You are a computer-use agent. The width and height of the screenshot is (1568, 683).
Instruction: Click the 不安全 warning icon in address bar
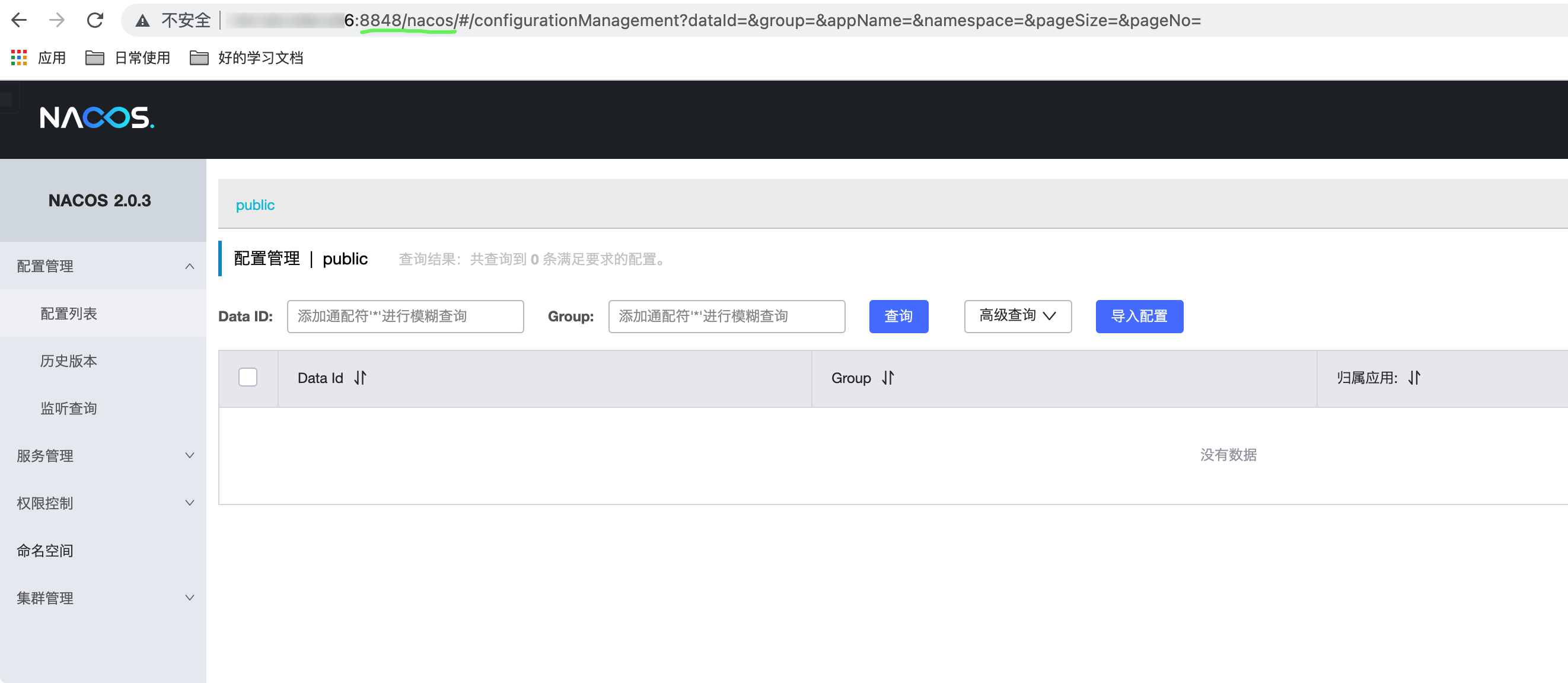coord(141,20)
